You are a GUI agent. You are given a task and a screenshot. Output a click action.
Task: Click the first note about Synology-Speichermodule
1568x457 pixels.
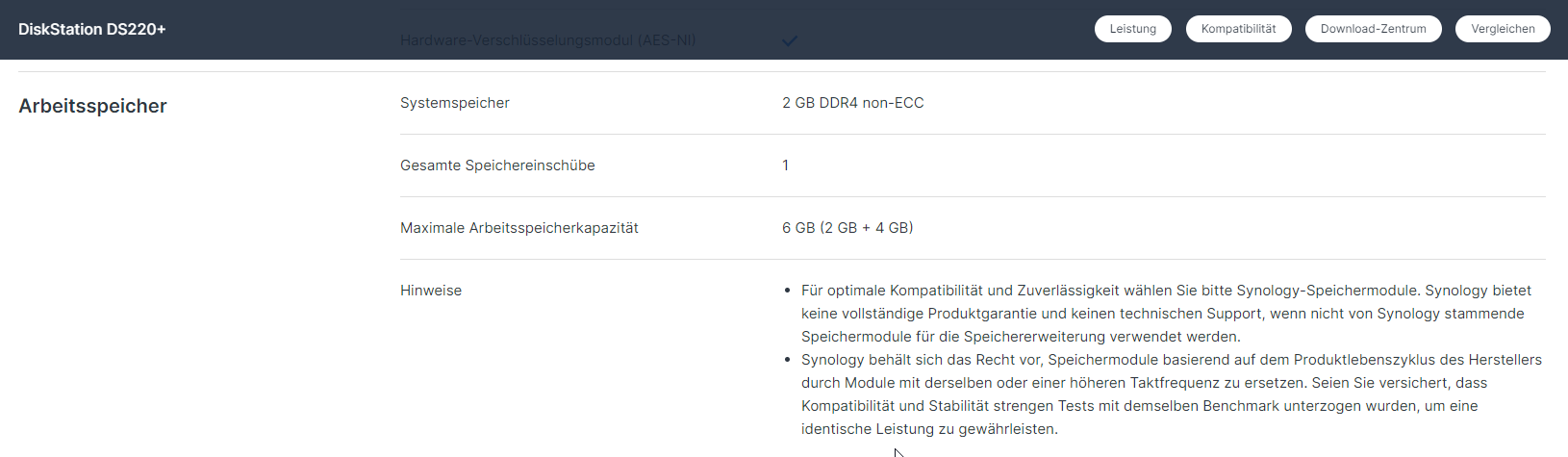(1166, 314)
